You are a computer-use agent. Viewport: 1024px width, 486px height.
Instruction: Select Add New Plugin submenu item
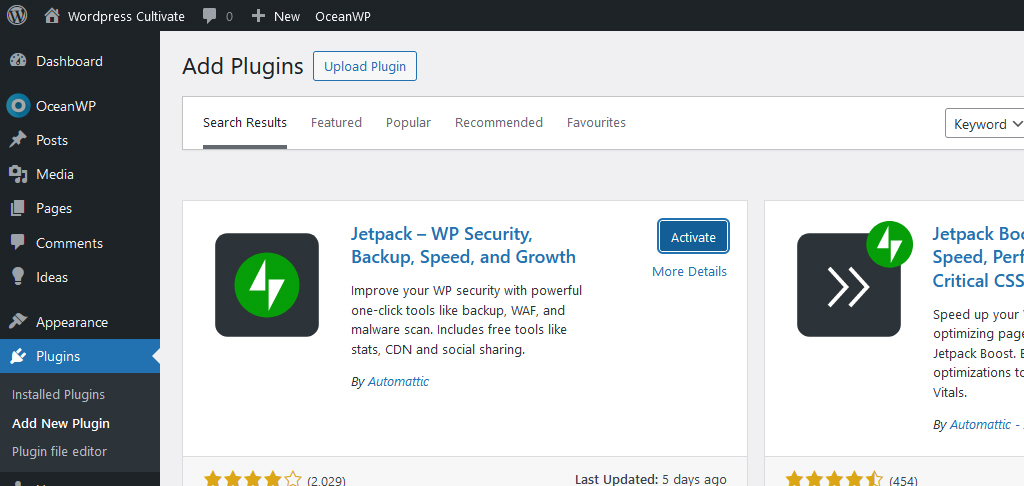[61, 423]
